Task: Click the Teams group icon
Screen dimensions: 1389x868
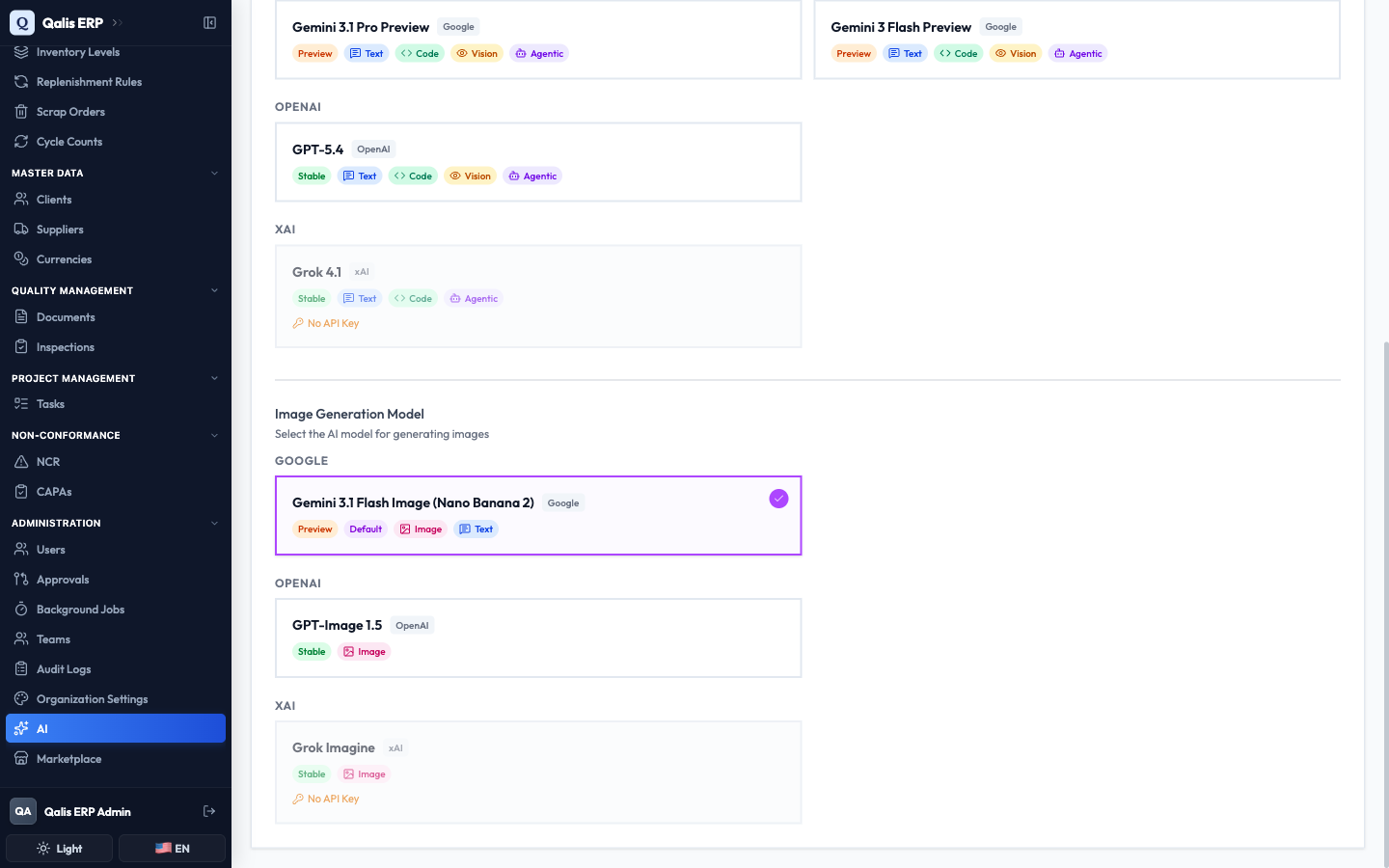Action: pos(21,639)
